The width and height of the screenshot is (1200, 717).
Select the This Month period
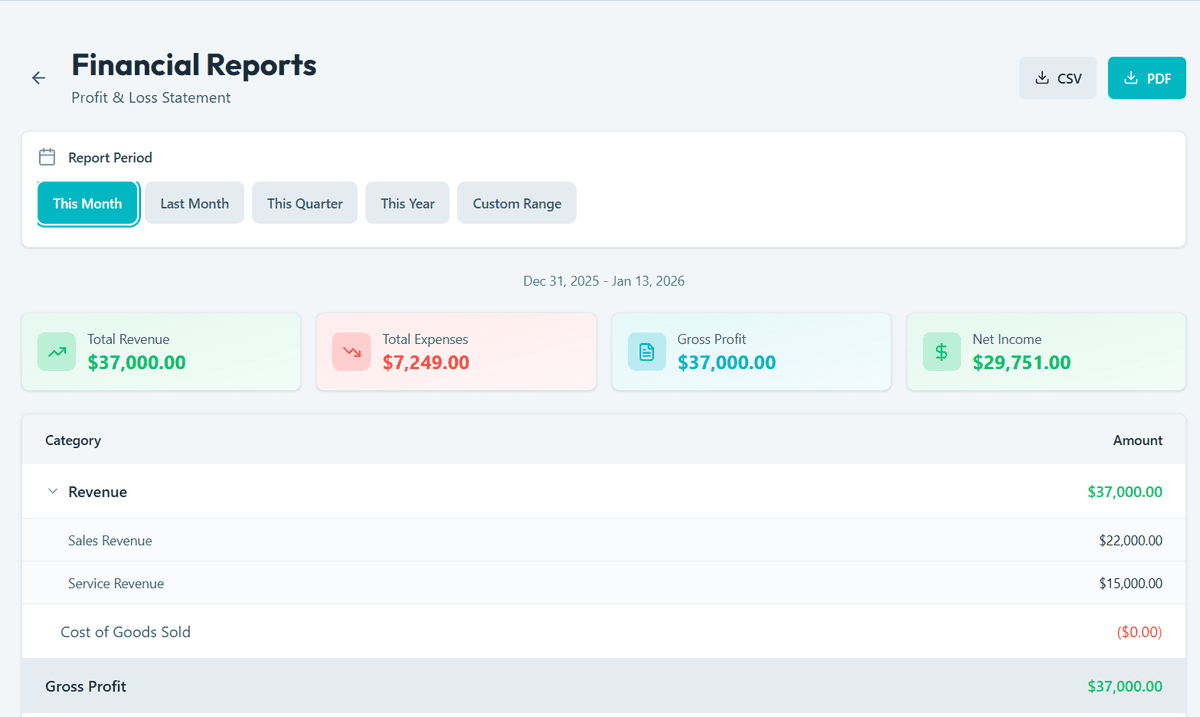tap(87, 203)
